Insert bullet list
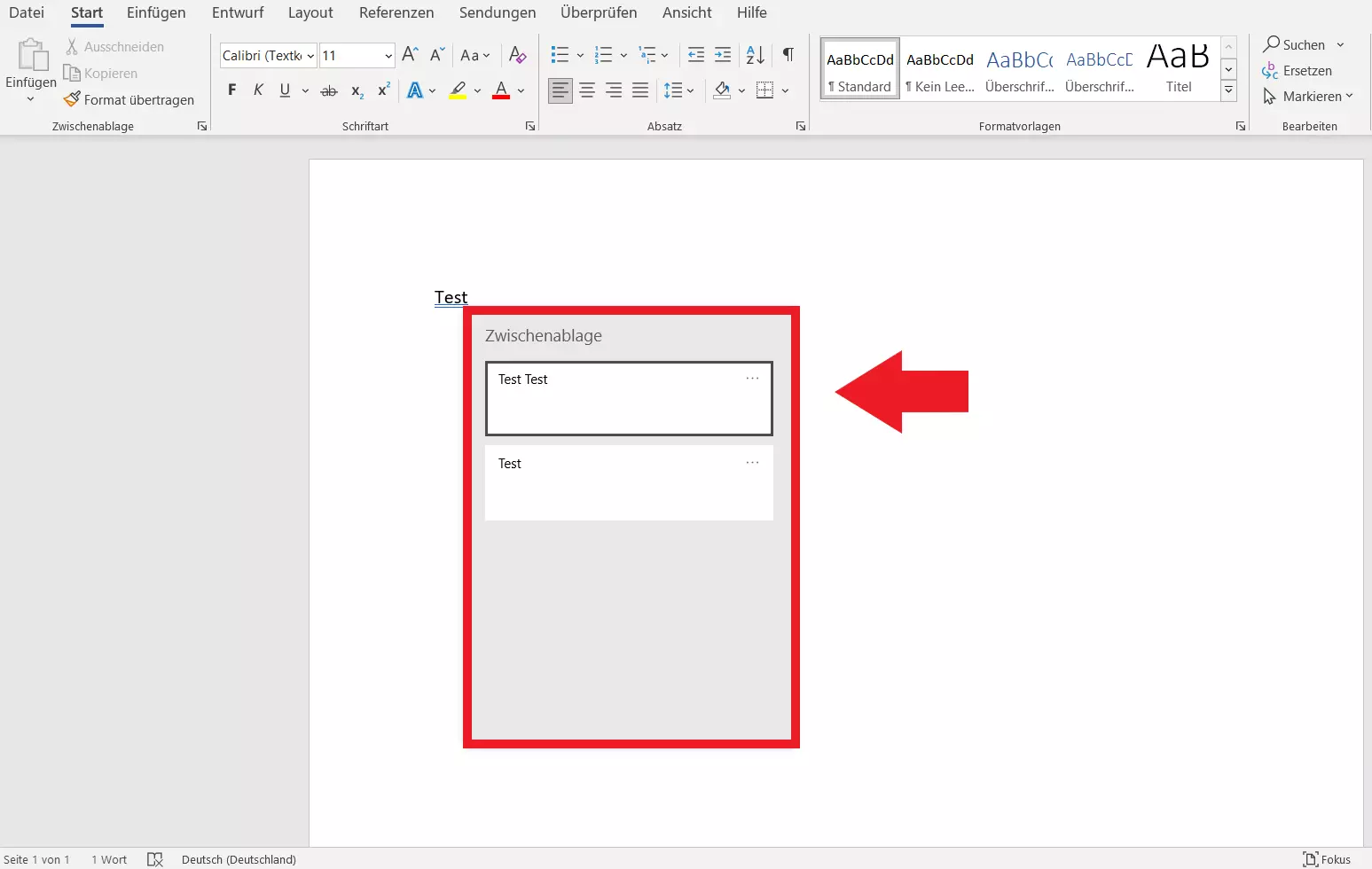 click(560, 55)
